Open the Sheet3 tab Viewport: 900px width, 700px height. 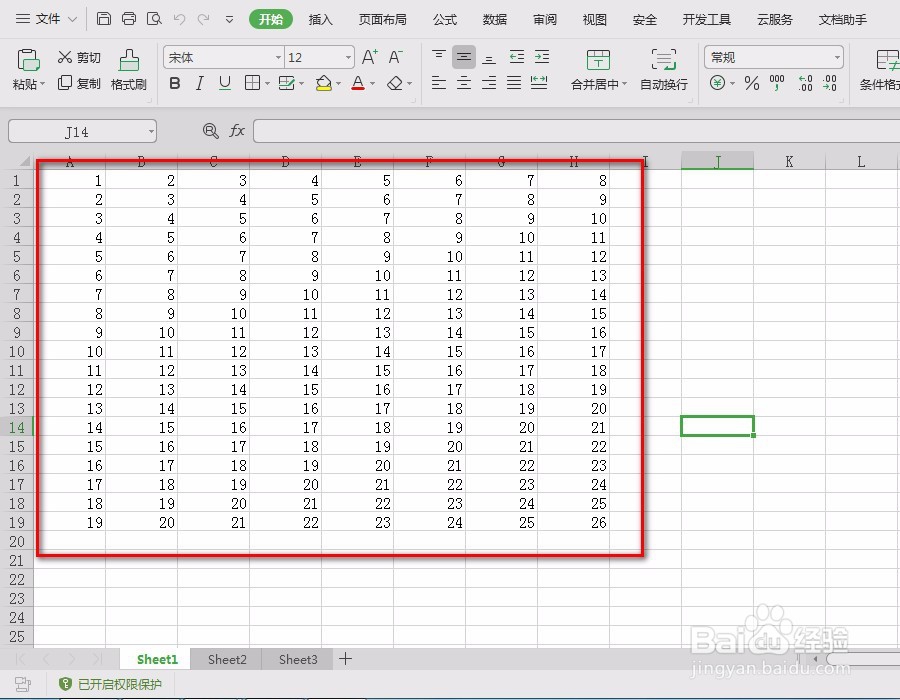tap(297, 659)
